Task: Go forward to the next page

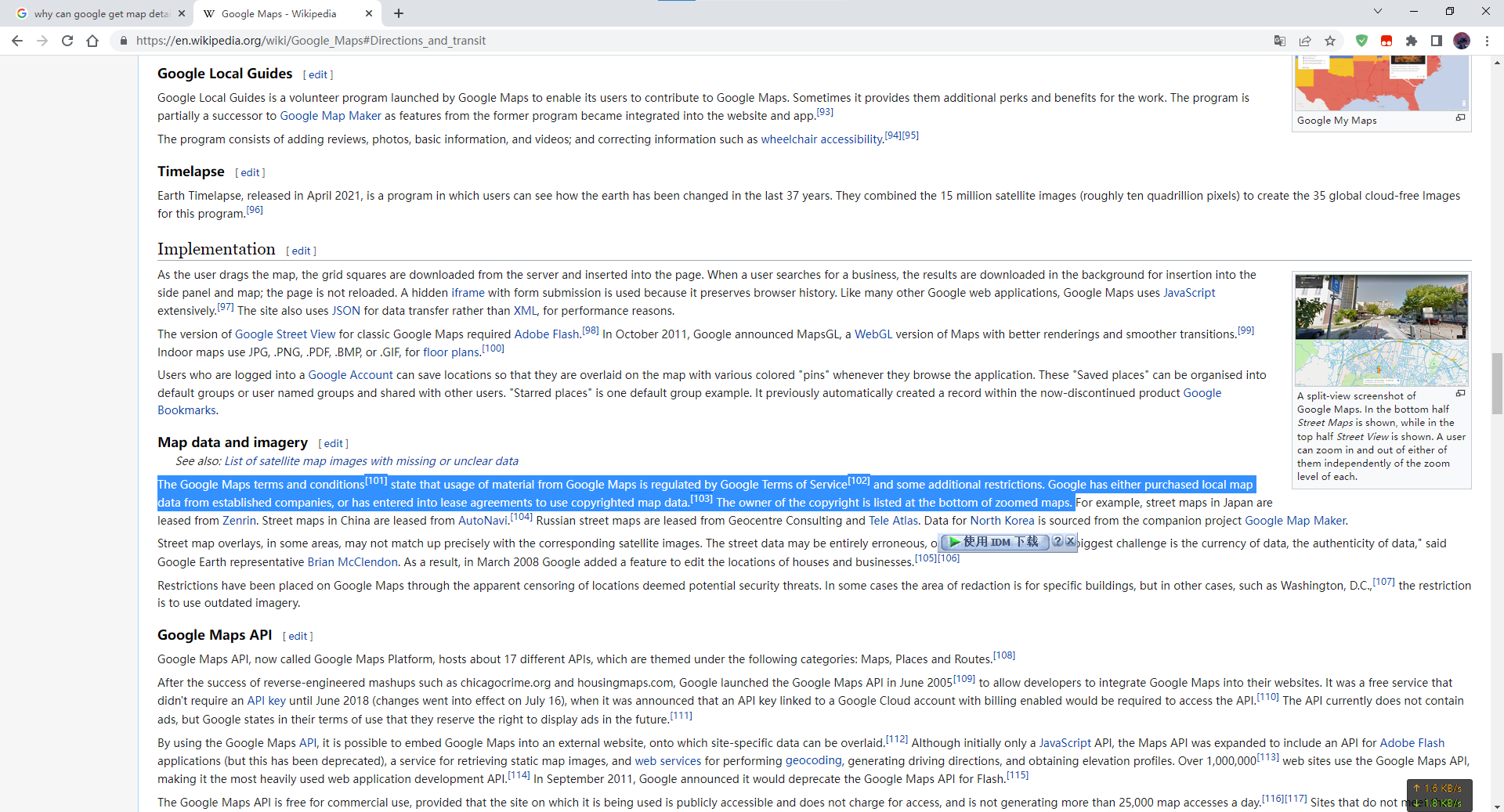Action: click(42, 41)
